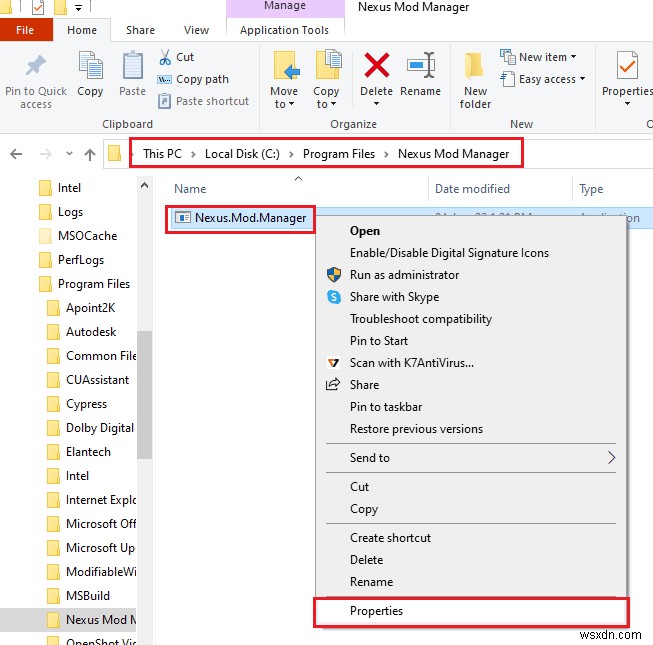The height and width of the screenshot is (645, 653).
Task: Open recent locations dropdown chevron
Action: coord(69,154)
